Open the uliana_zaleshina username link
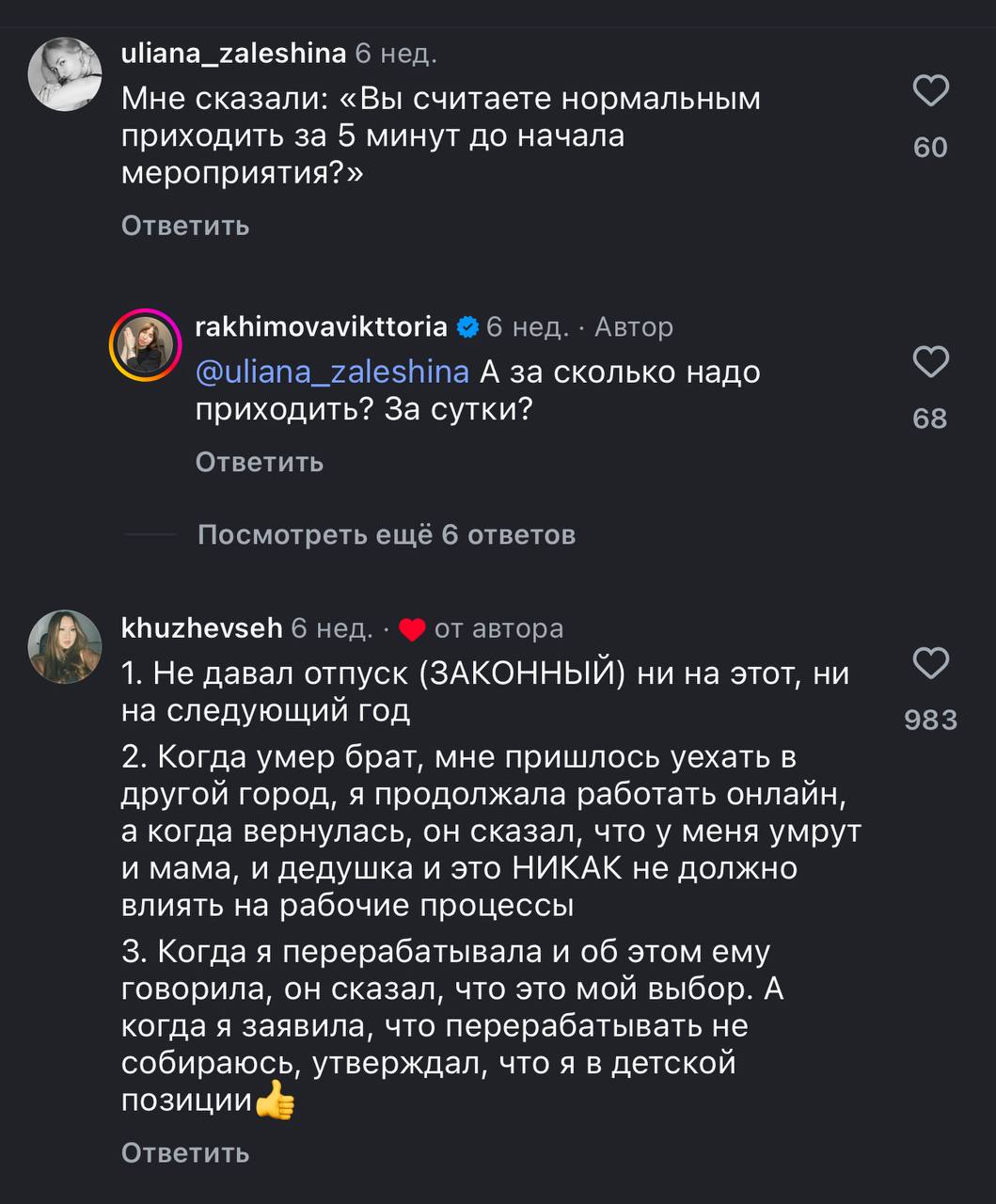Screen dimensions: 996x1204 (233, 54)
